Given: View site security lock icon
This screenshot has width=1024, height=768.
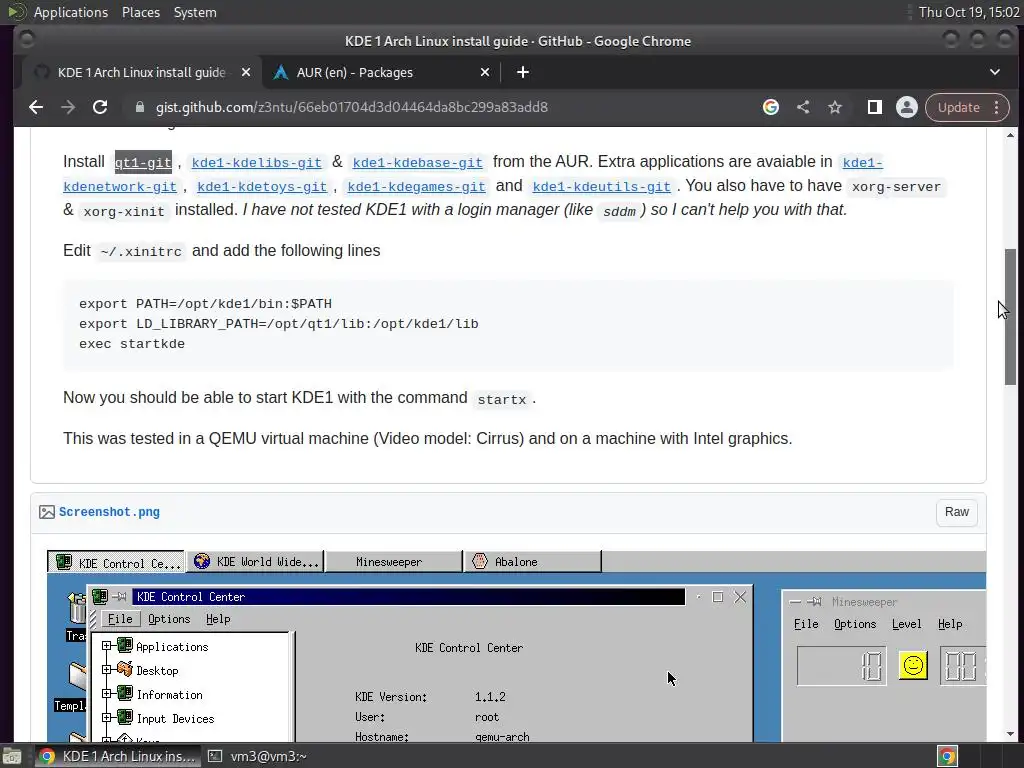Looking at the screenshot, I should [x=139, y=107].
